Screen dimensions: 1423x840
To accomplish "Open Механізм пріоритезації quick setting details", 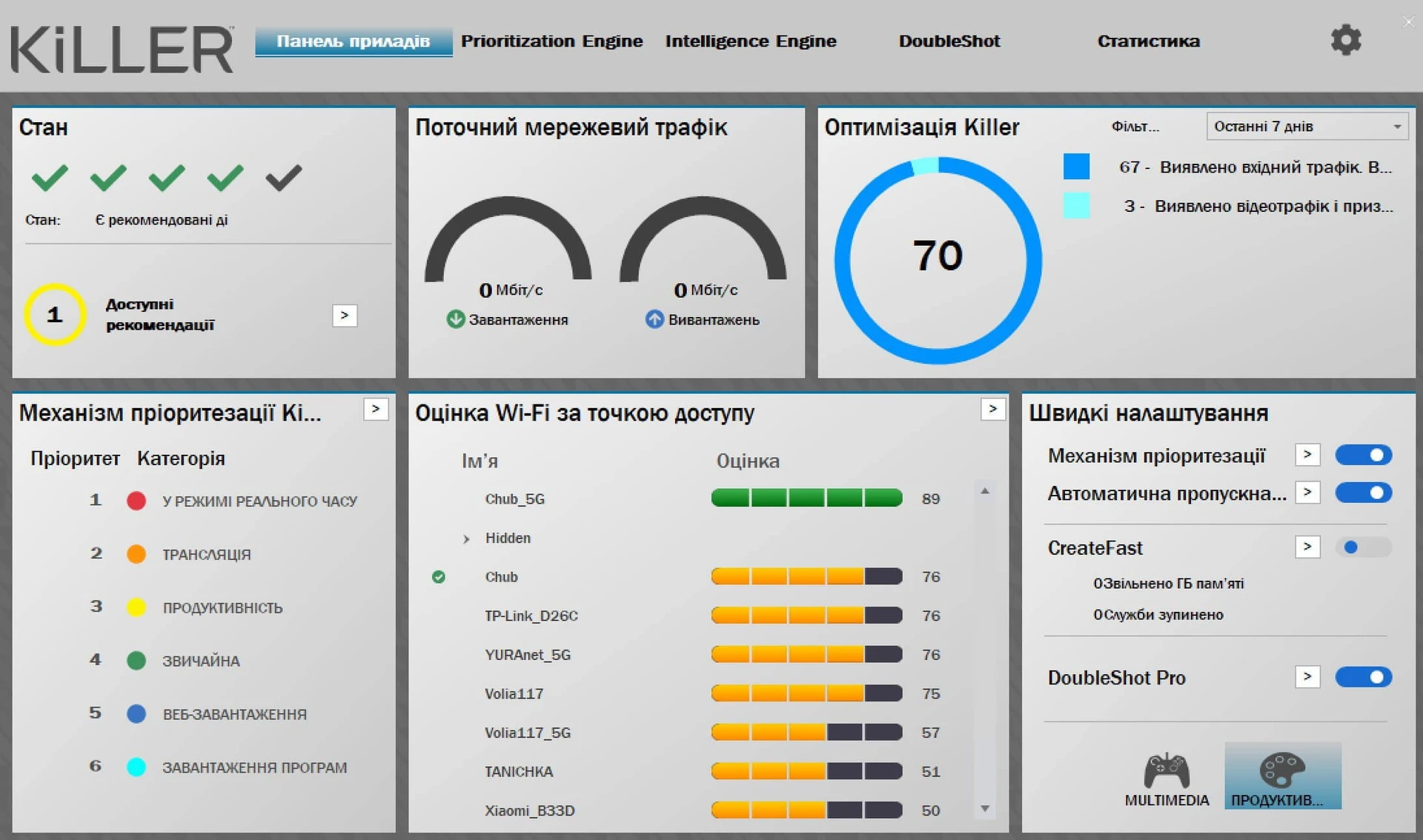I will pos(1308,455).
